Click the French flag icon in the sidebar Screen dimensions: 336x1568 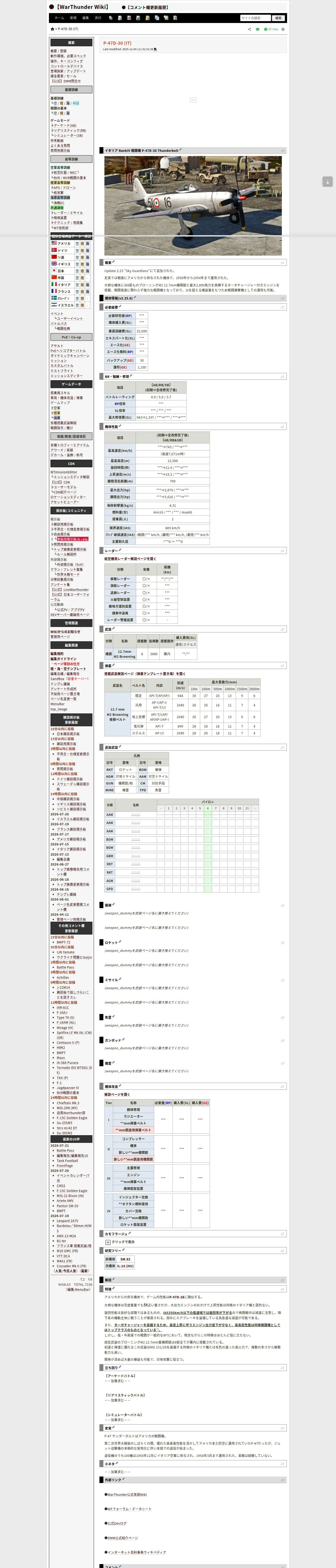(x=54, y=291)
